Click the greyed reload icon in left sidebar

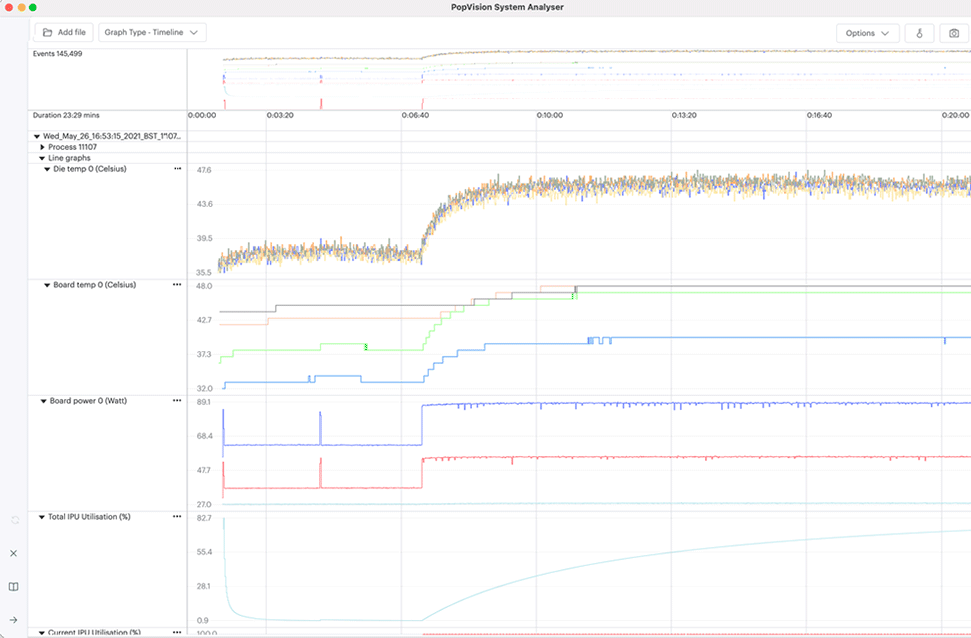[15, 520]
